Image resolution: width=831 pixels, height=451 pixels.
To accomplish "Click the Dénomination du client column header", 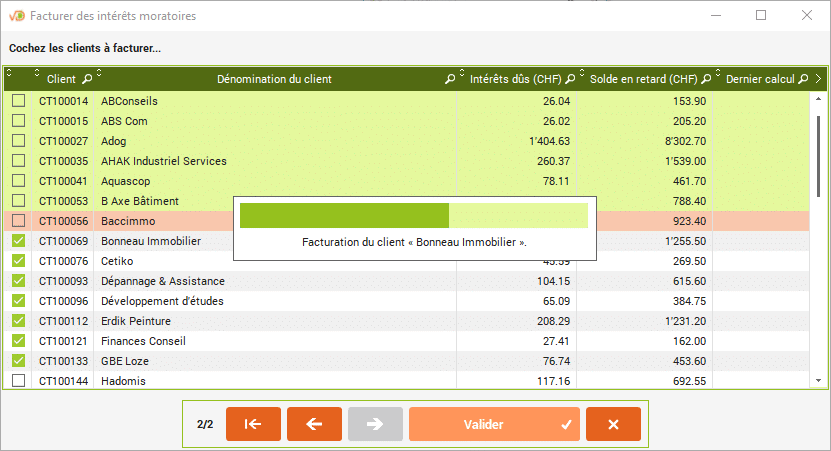I will tap(273, 79).
